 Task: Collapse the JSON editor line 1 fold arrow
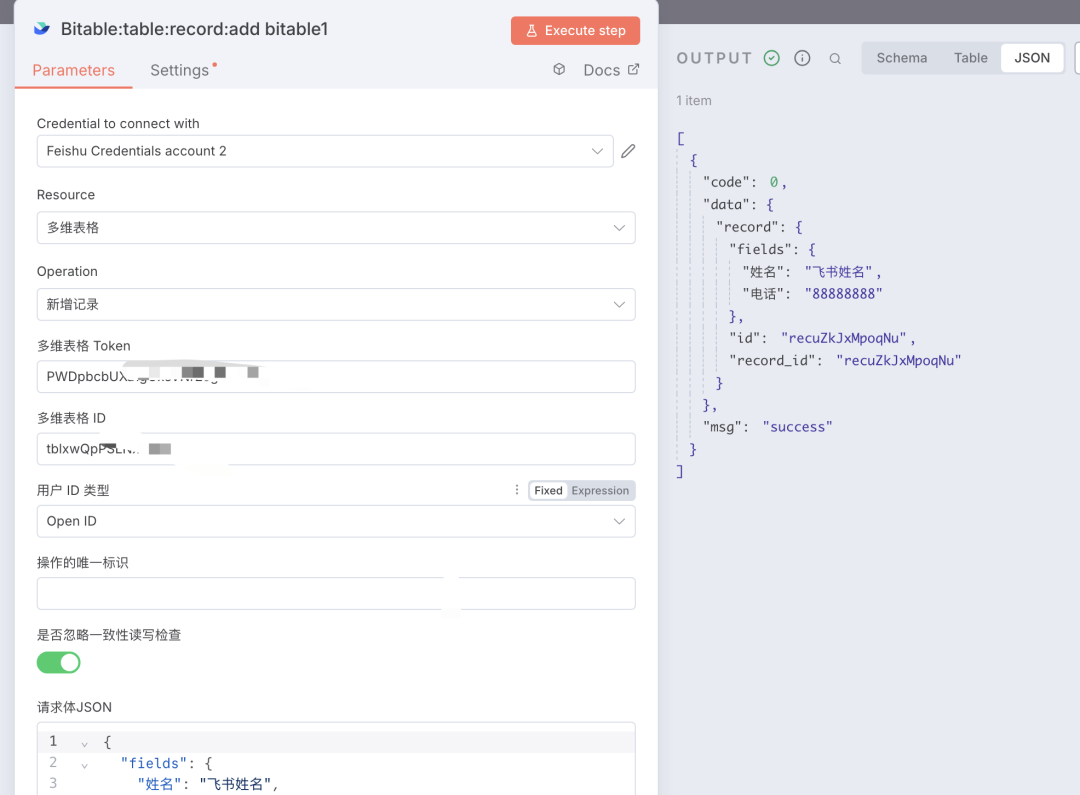(x=83, y=742)
